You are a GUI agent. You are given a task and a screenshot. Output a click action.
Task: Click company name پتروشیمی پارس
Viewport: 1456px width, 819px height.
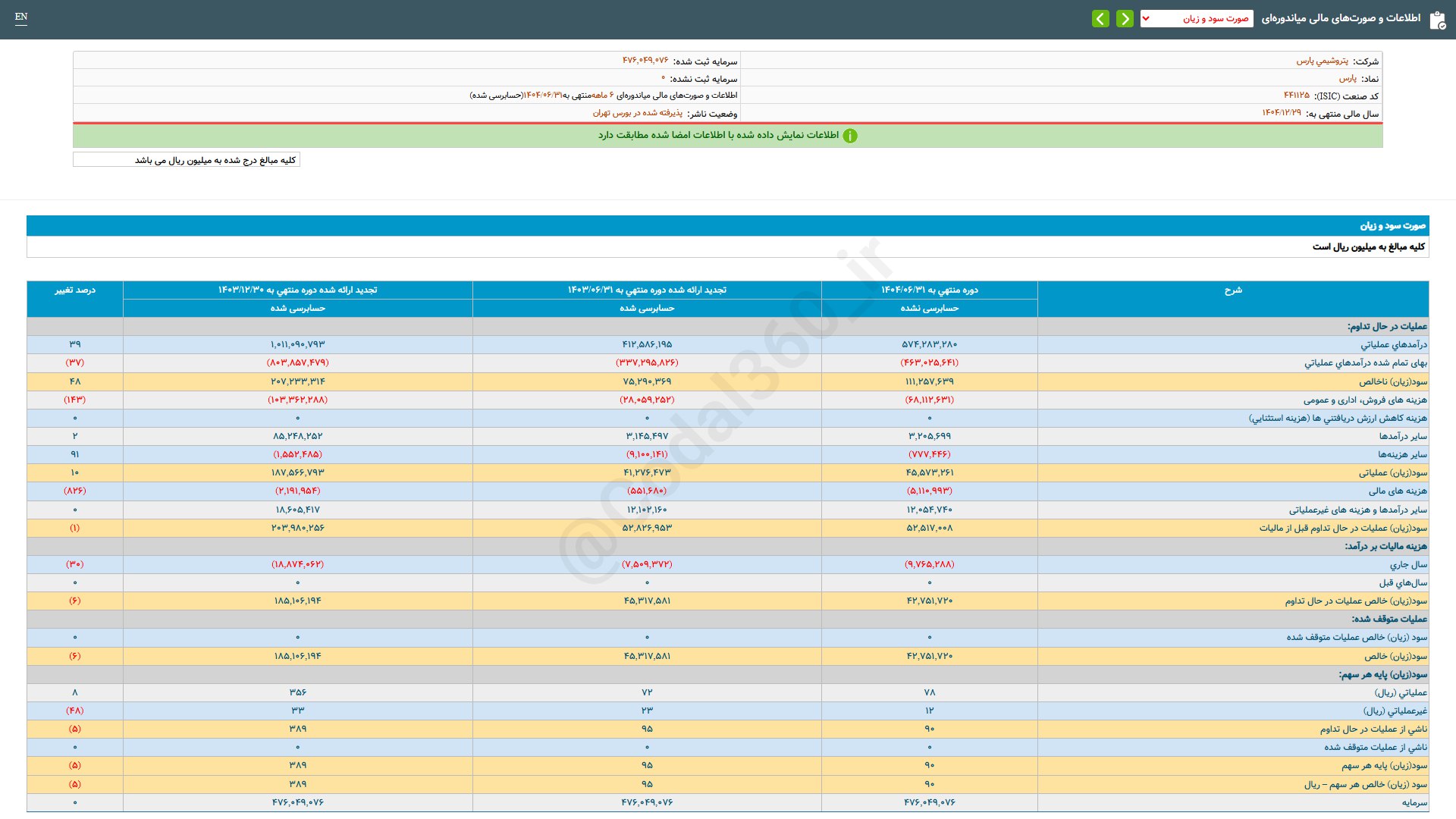point(1322,61)
